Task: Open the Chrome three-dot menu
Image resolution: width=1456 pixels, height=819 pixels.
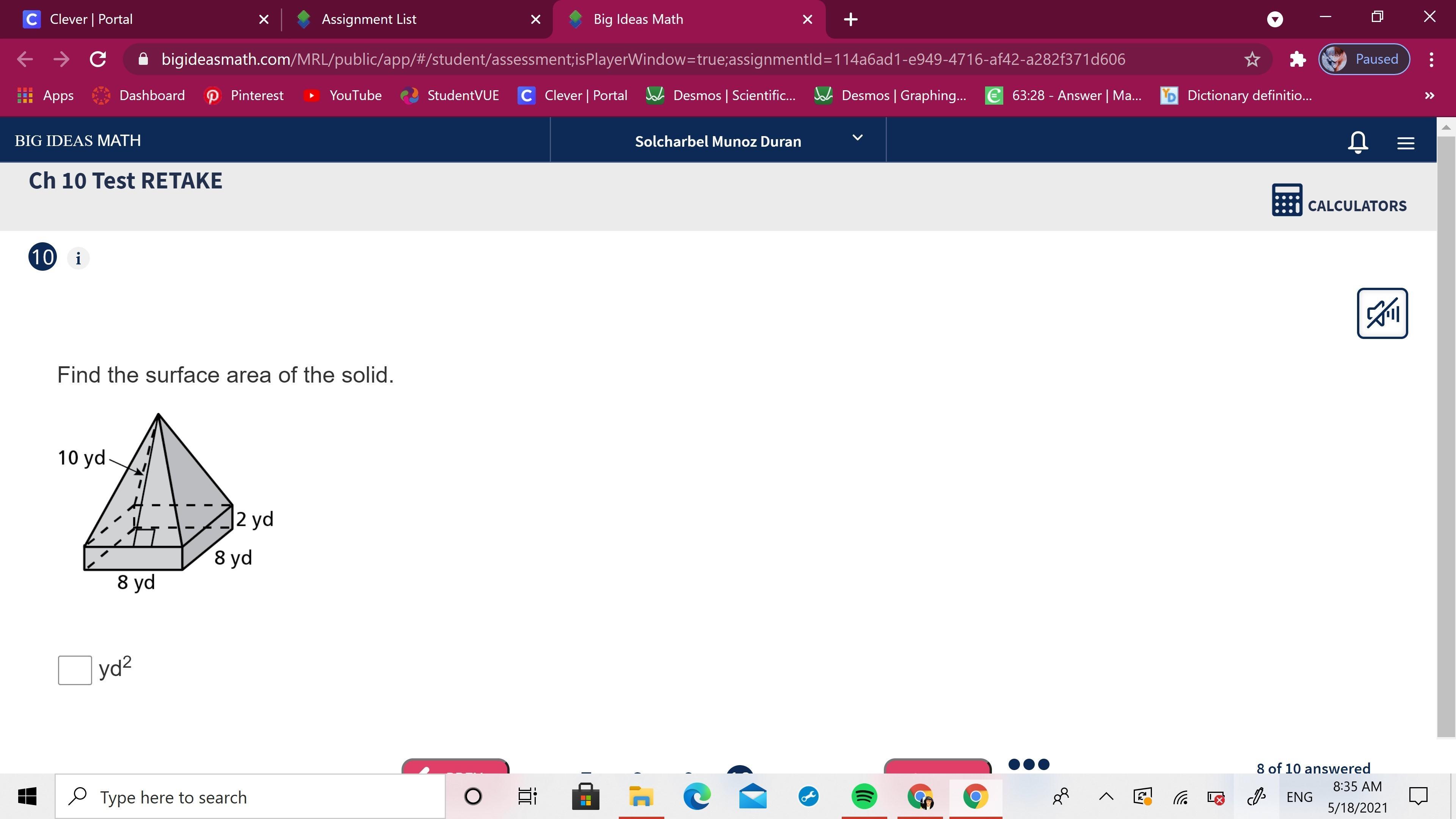Action: coord(1431,60)
